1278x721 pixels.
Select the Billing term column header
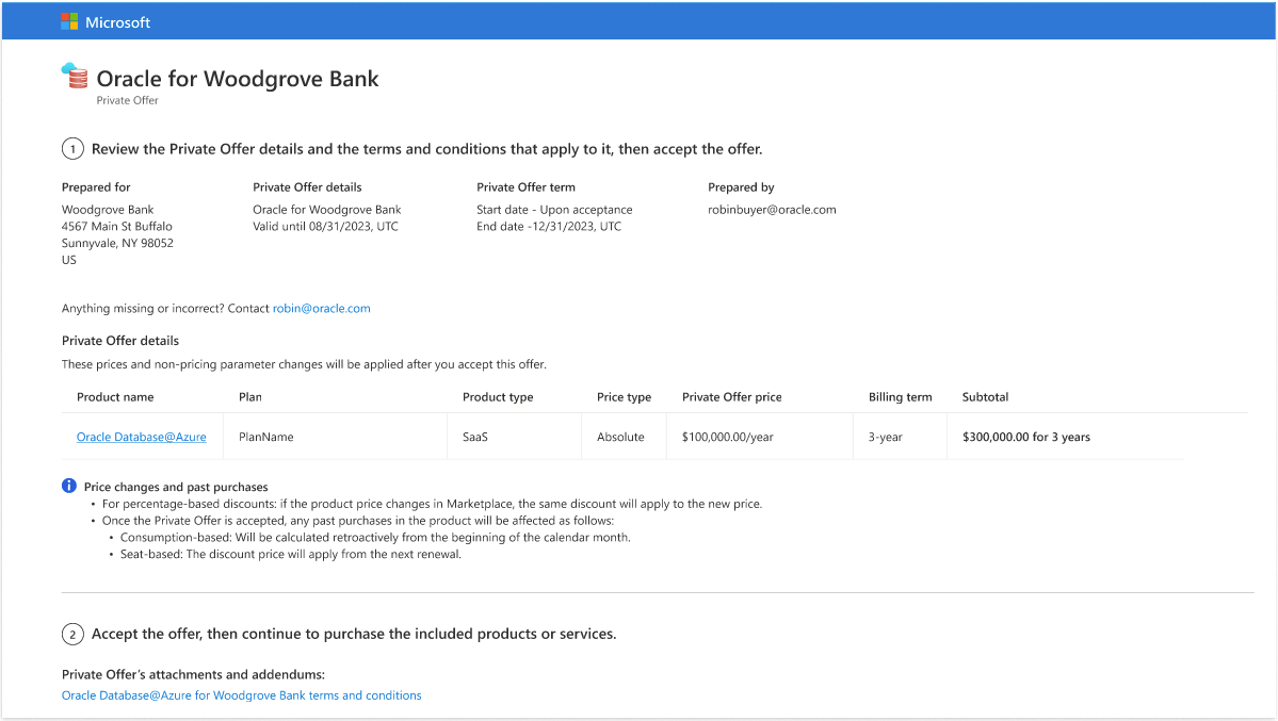click(x=899, y=397)
